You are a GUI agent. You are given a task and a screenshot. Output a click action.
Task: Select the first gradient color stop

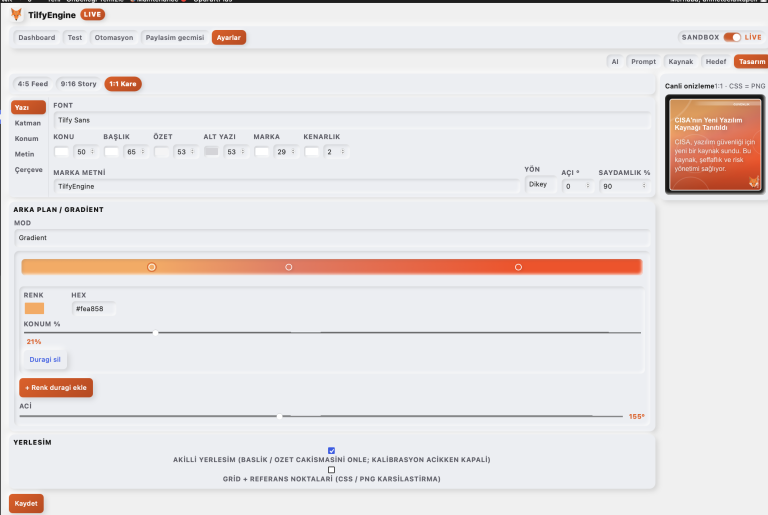click(x=152, y=267)
